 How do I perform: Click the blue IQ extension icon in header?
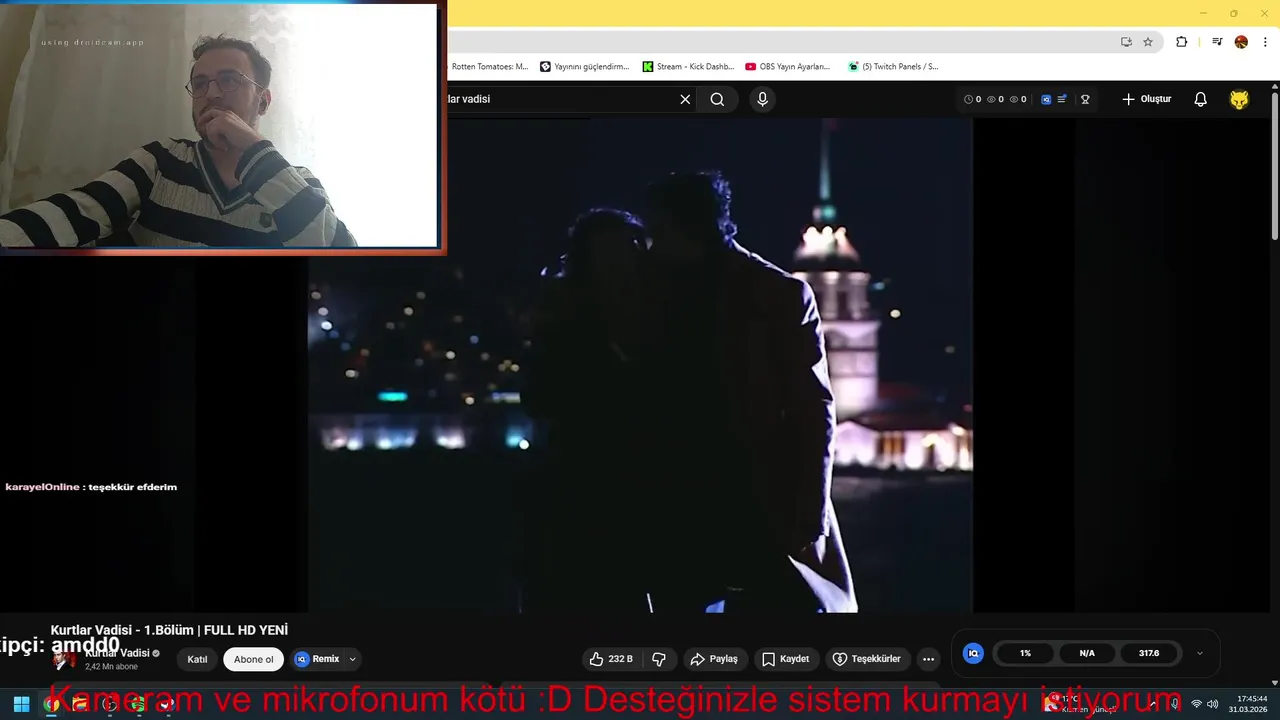coord(1046,99)
